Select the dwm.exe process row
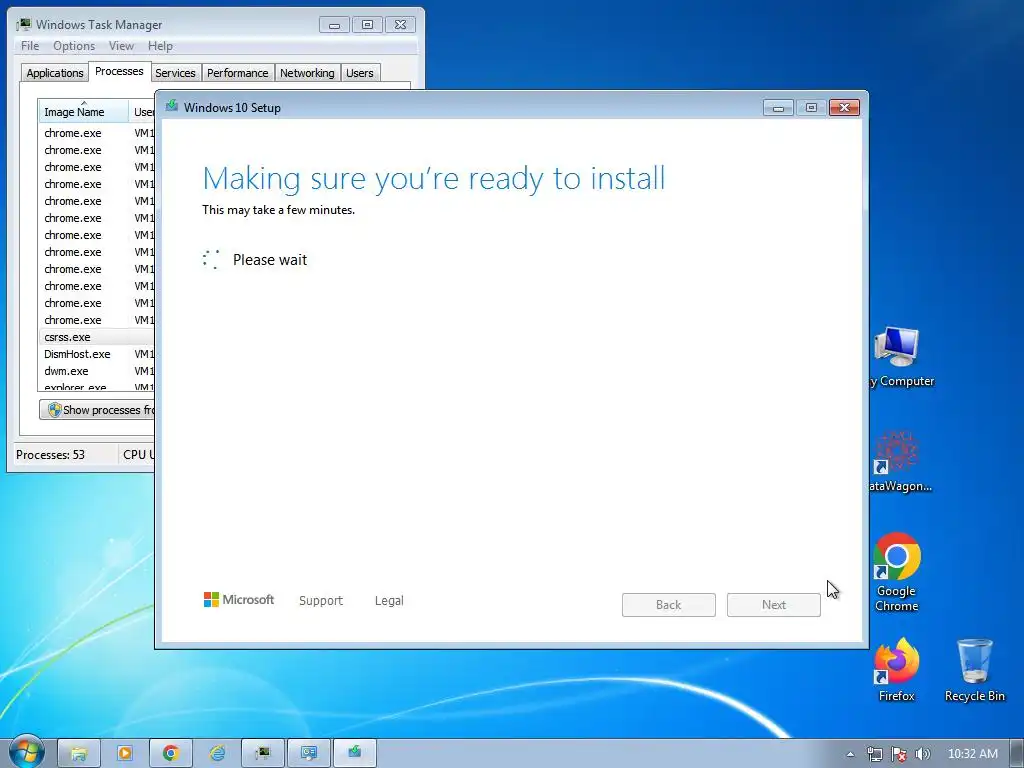 (97, 371)
